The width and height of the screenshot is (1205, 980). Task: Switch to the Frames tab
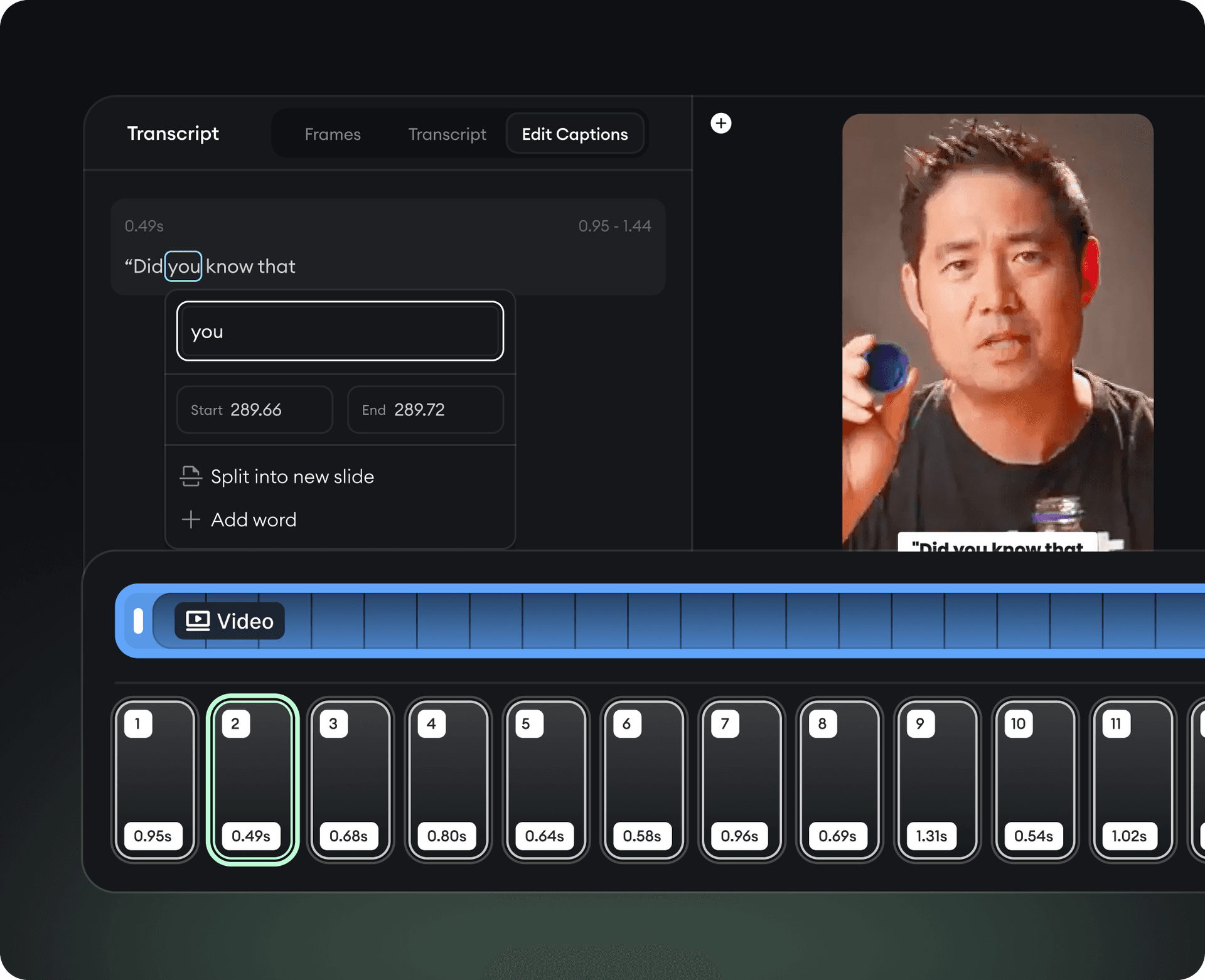pos(333,134)
